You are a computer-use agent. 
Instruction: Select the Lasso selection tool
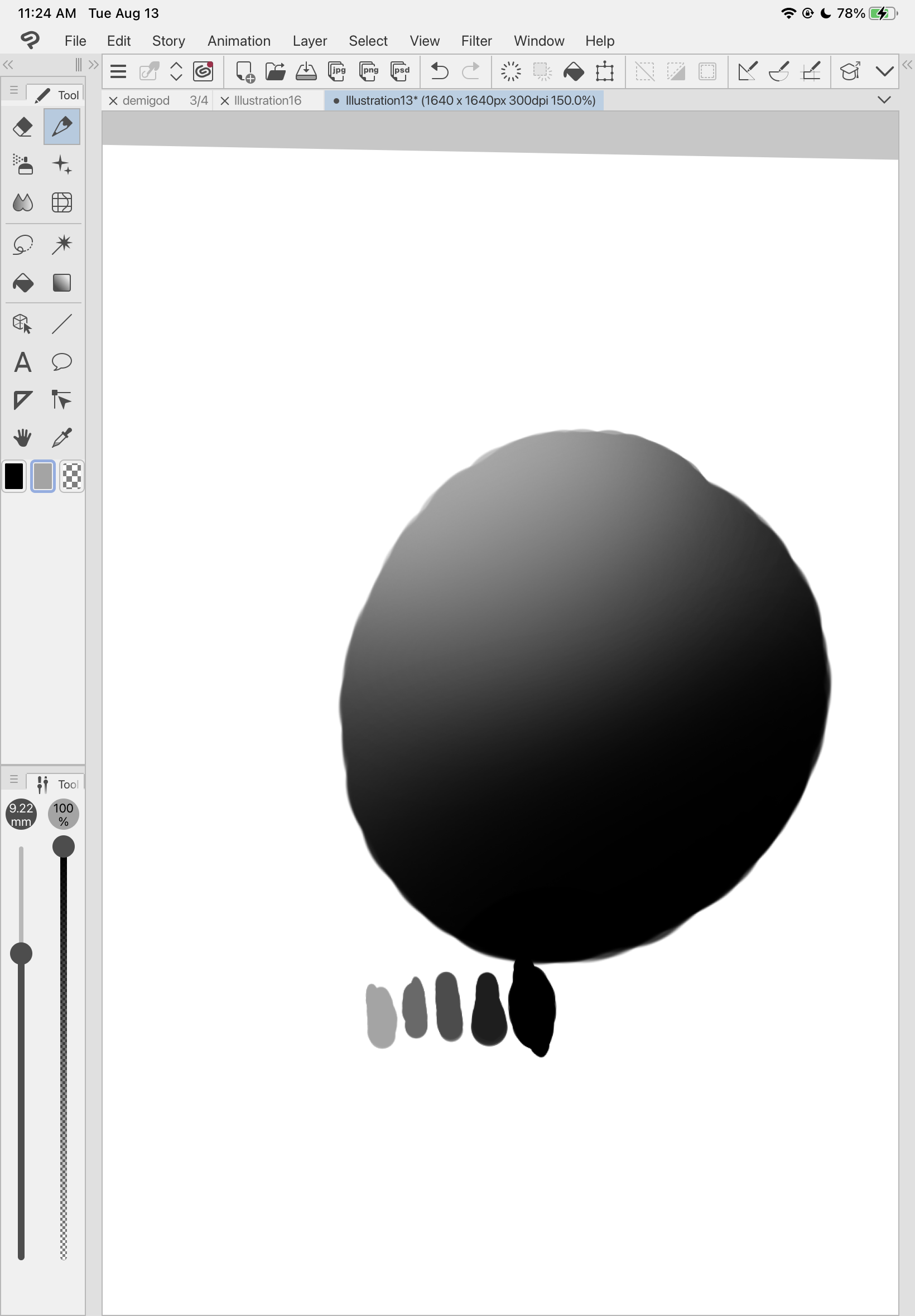[23, 245]
